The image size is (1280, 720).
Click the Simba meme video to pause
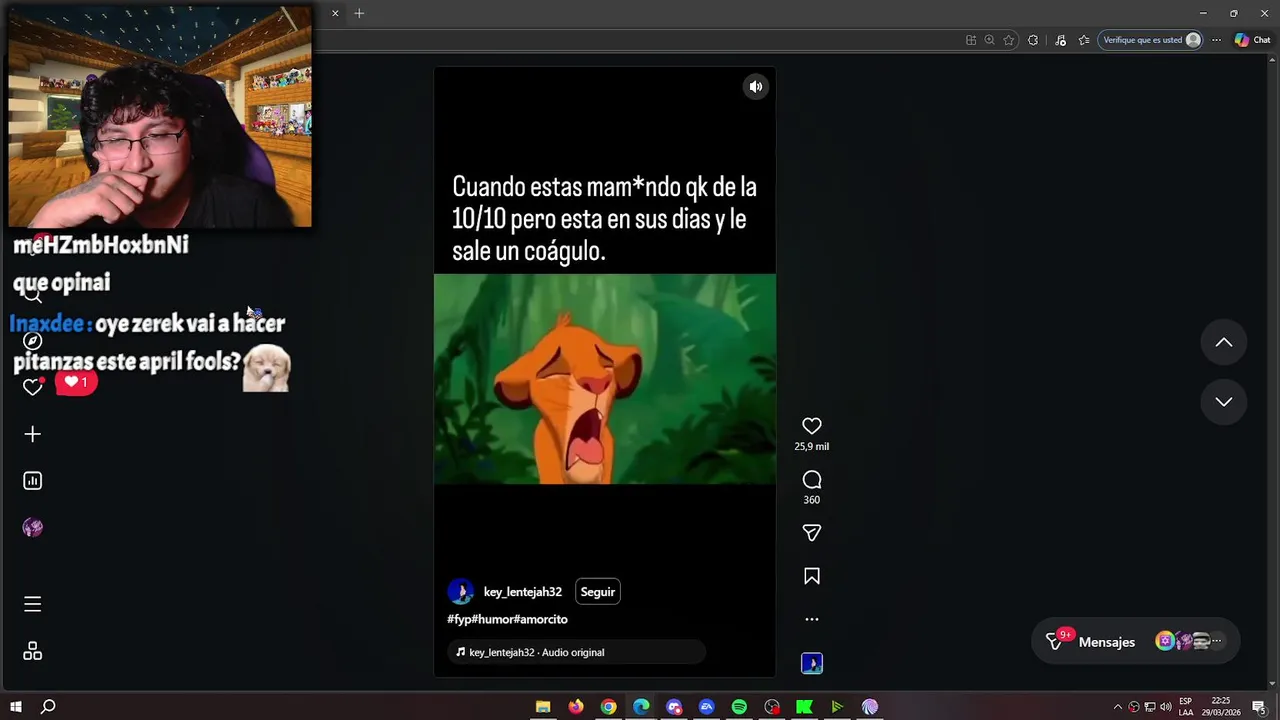(x=605, y=379)
